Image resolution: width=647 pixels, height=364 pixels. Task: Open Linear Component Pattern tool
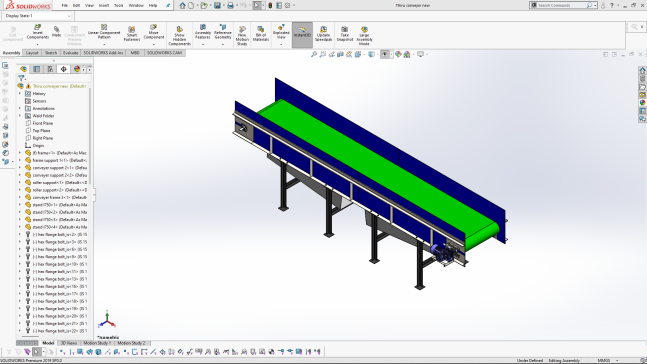tap(104, 32)
